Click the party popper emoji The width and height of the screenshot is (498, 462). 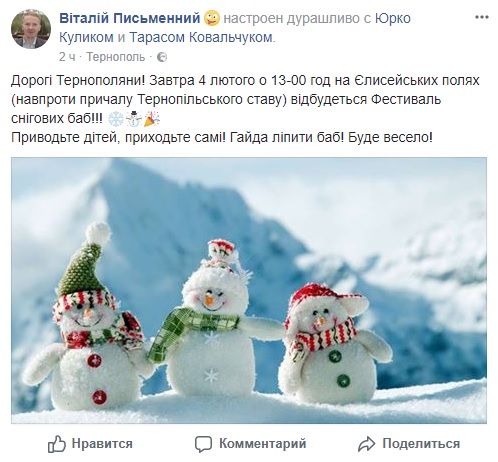(152, 119)
